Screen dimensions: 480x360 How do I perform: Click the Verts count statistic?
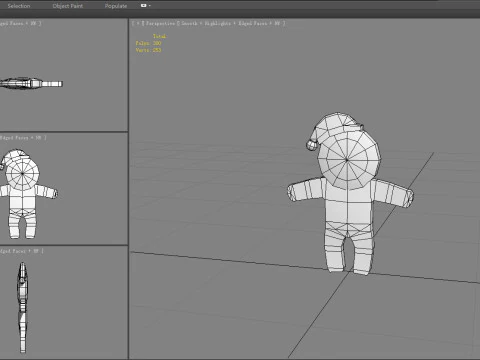pos(148,50)
